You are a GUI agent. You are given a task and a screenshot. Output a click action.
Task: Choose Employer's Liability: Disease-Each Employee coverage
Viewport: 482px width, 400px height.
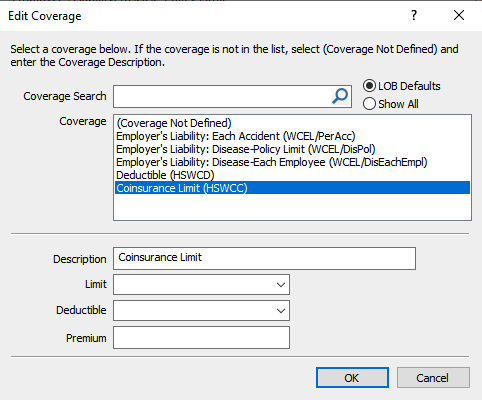[272, 162]
